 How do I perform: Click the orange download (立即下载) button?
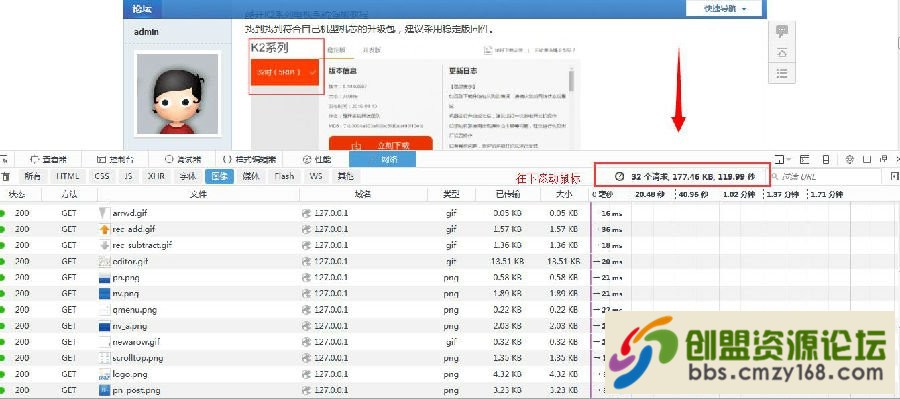click(380, 144)
